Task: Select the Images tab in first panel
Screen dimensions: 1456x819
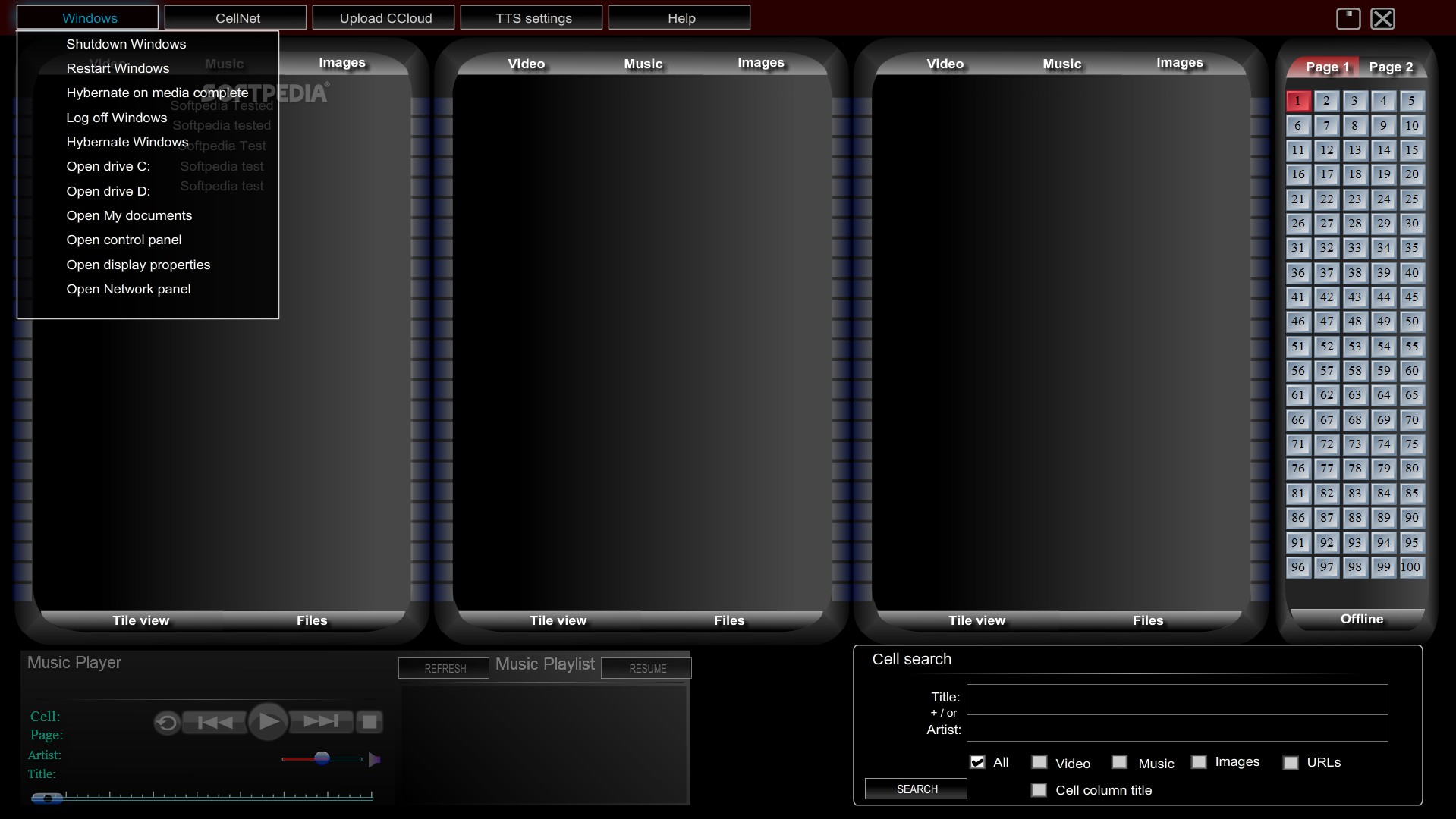Action: point(341,63)
